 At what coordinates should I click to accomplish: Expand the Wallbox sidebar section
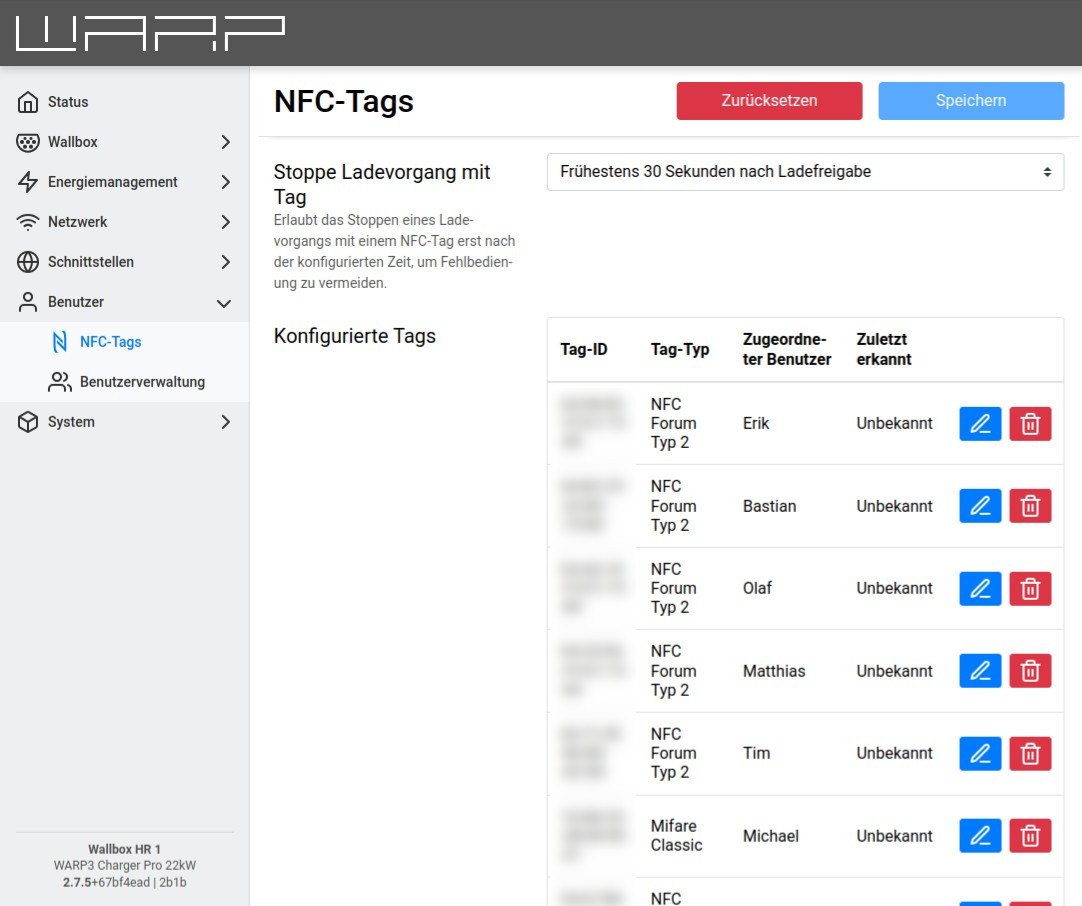(124, 142)
